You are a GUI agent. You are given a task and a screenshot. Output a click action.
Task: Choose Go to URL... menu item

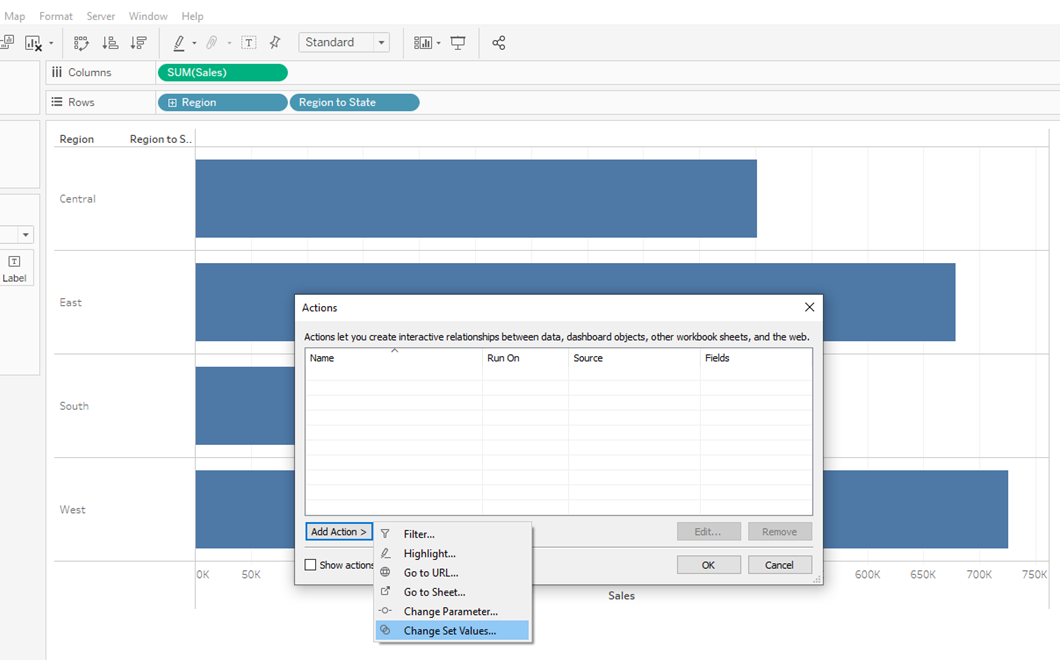452,572
